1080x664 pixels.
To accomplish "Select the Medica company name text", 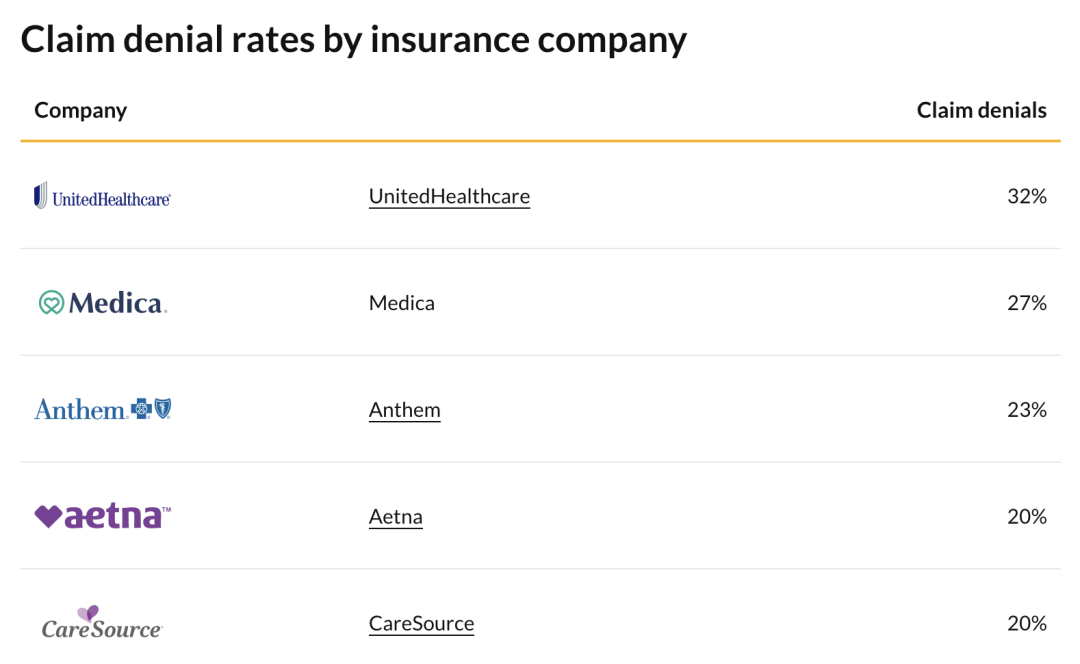I will [x=401, y=303].
